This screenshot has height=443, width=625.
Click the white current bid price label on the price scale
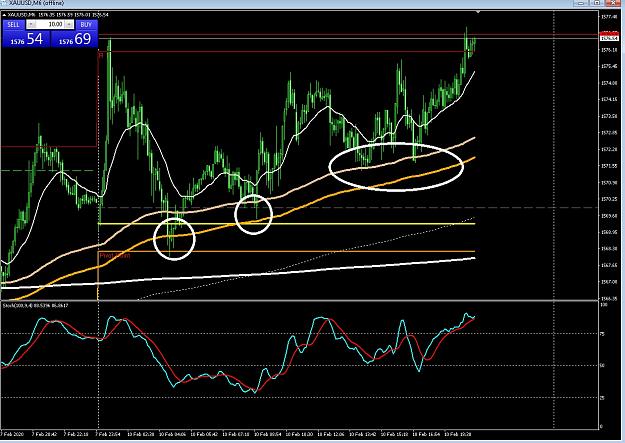[609, 39]
